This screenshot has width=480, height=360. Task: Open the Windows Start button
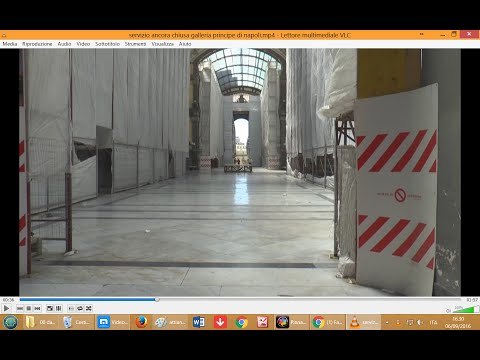pyautogui.click(x=11, y=322)
